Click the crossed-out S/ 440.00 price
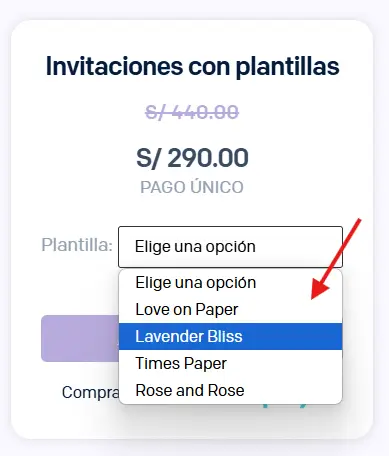 [192, 112]
